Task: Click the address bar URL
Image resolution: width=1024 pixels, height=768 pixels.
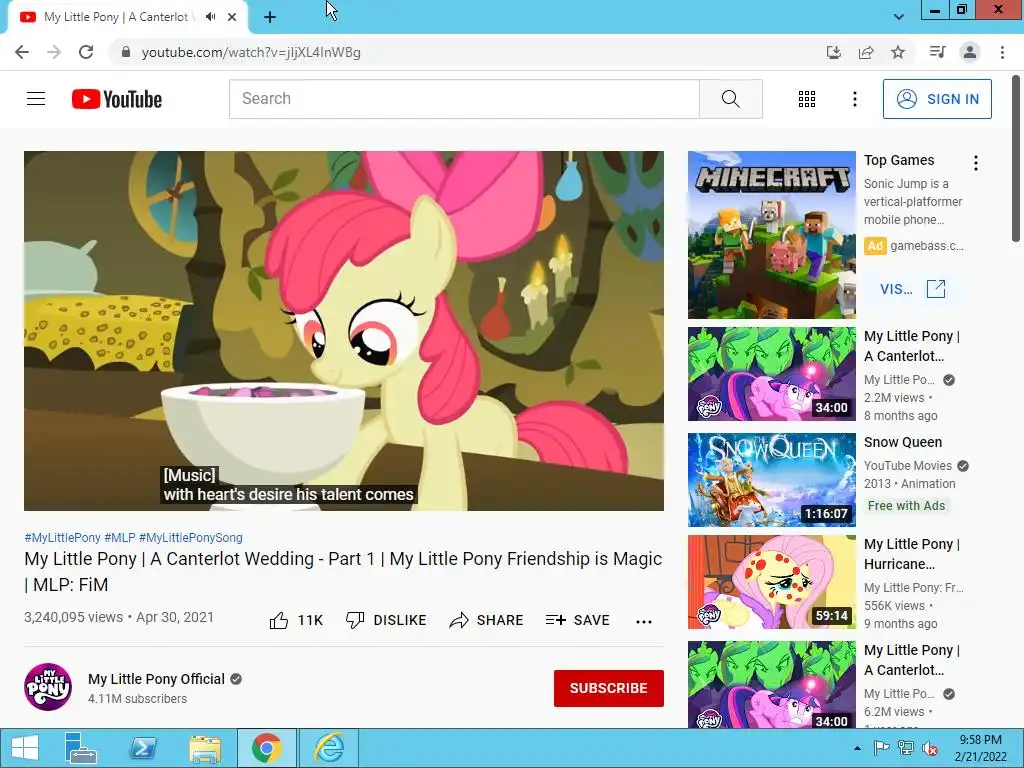Action: [x=251, y=52]
